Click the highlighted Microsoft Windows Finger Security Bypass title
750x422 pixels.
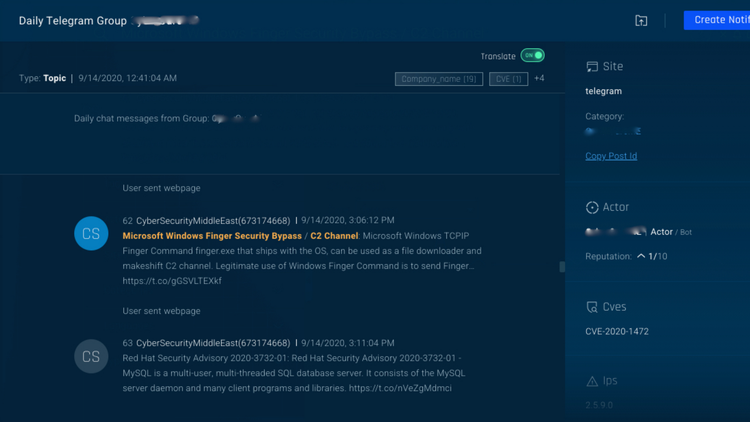(x=212, y=236)
